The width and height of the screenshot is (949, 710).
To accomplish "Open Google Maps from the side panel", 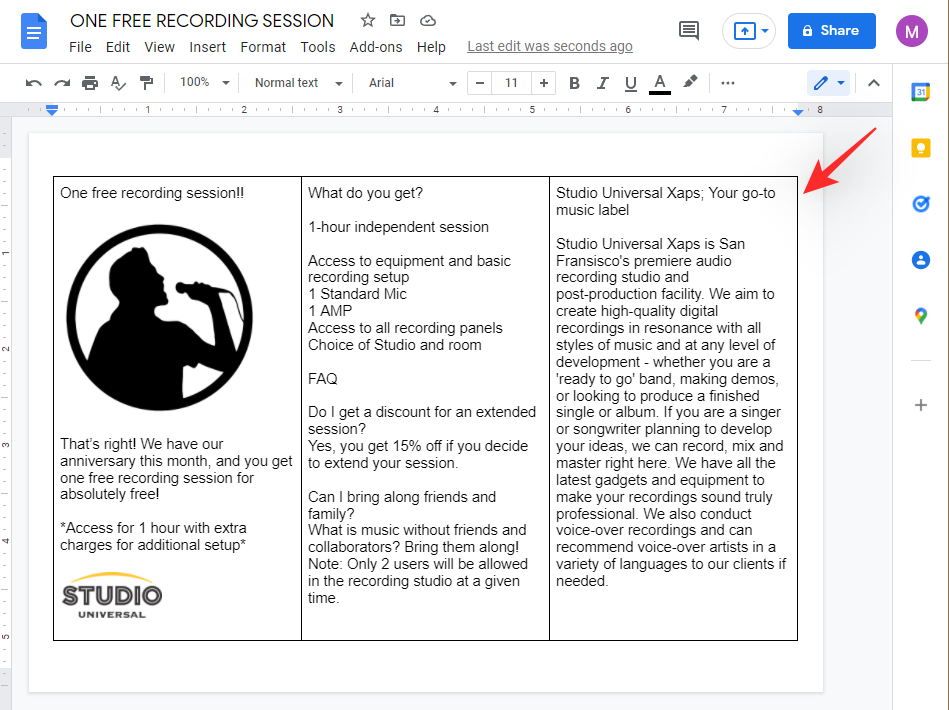I will pos(921,316).
